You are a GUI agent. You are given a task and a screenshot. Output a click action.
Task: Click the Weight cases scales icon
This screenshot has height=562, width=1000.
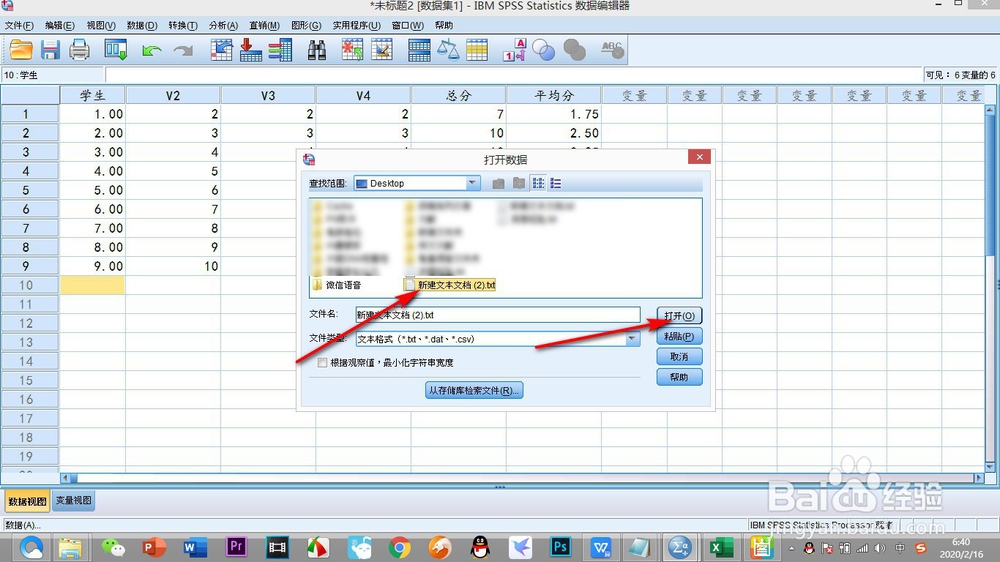tap(448, 50)
